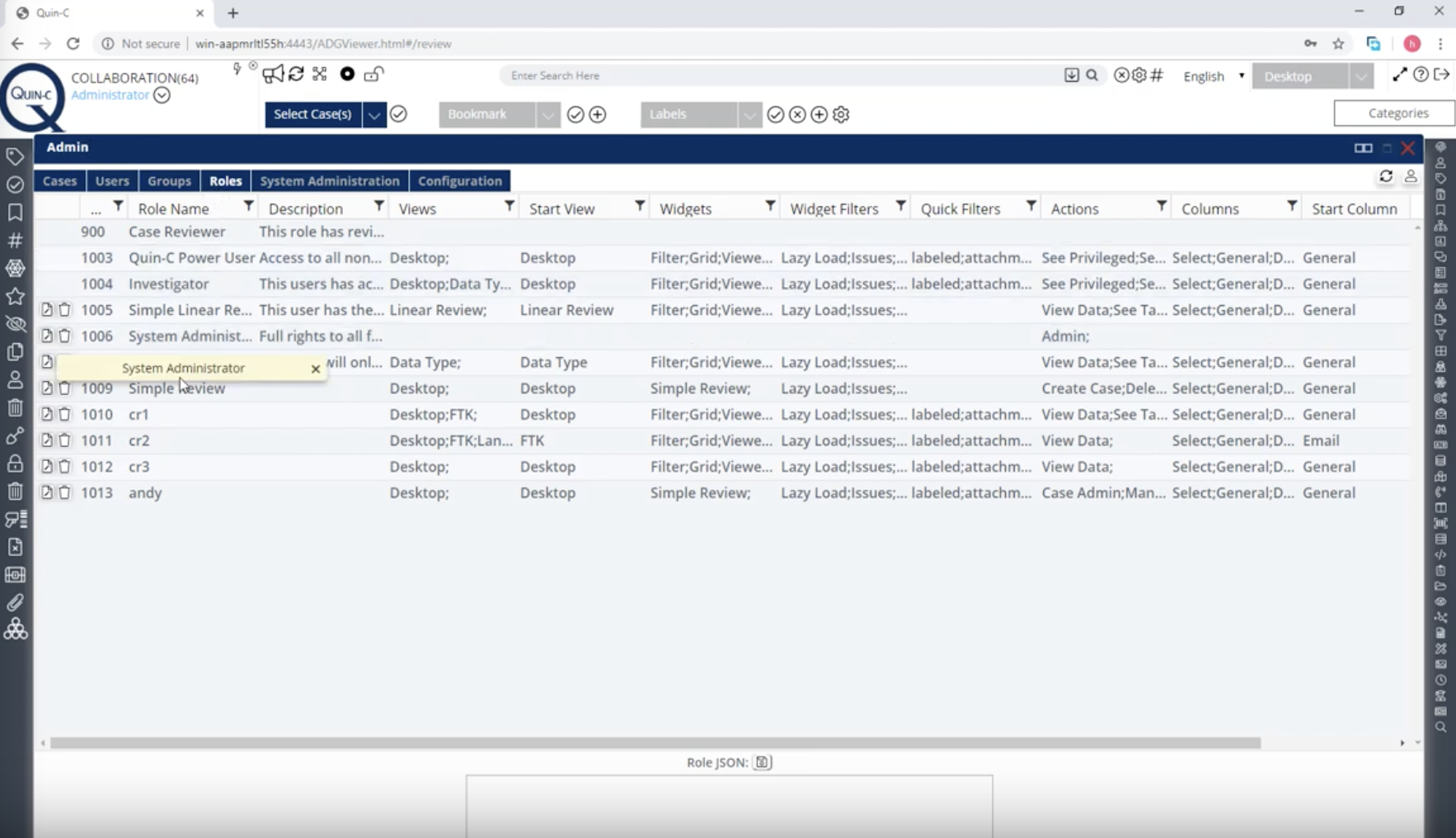
Task: Click the Enter Search Here field
Action: click(x=783, y=75)
